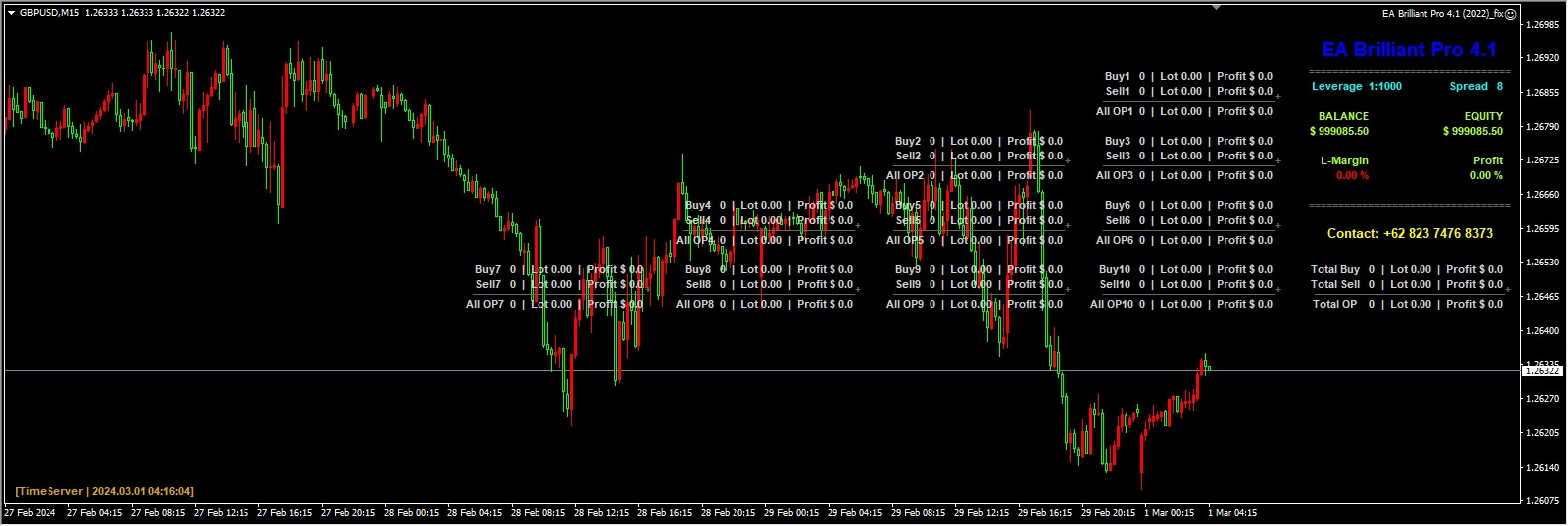Click the Spread 8 value
The height and width of the screenshot is (526, 1568).
[1476, 86]
